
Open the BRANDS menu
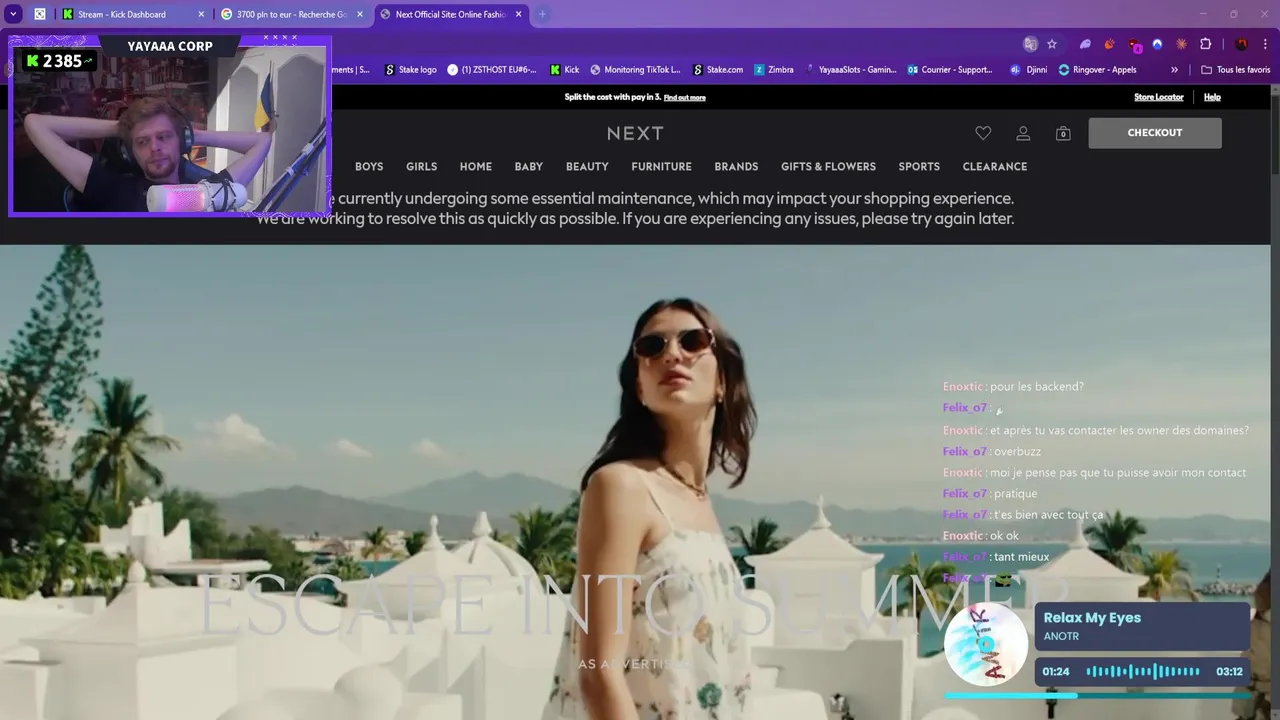736,167
